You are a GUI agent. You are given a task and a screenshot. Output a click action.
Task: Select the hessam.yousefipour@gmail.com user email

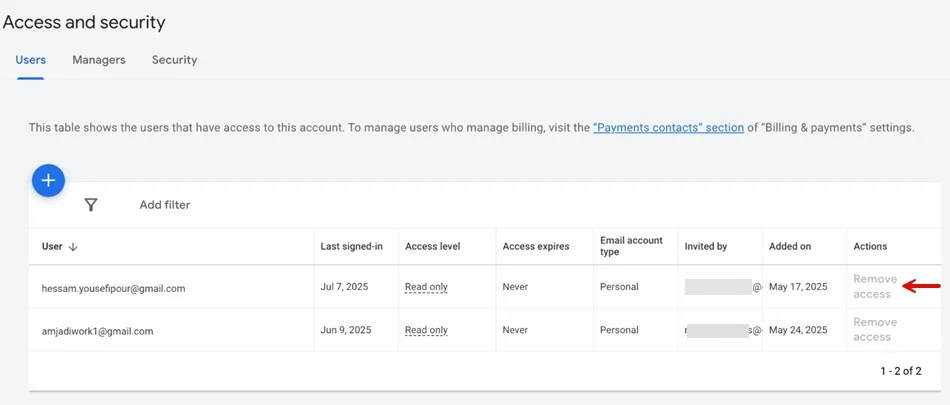(113, 289)
